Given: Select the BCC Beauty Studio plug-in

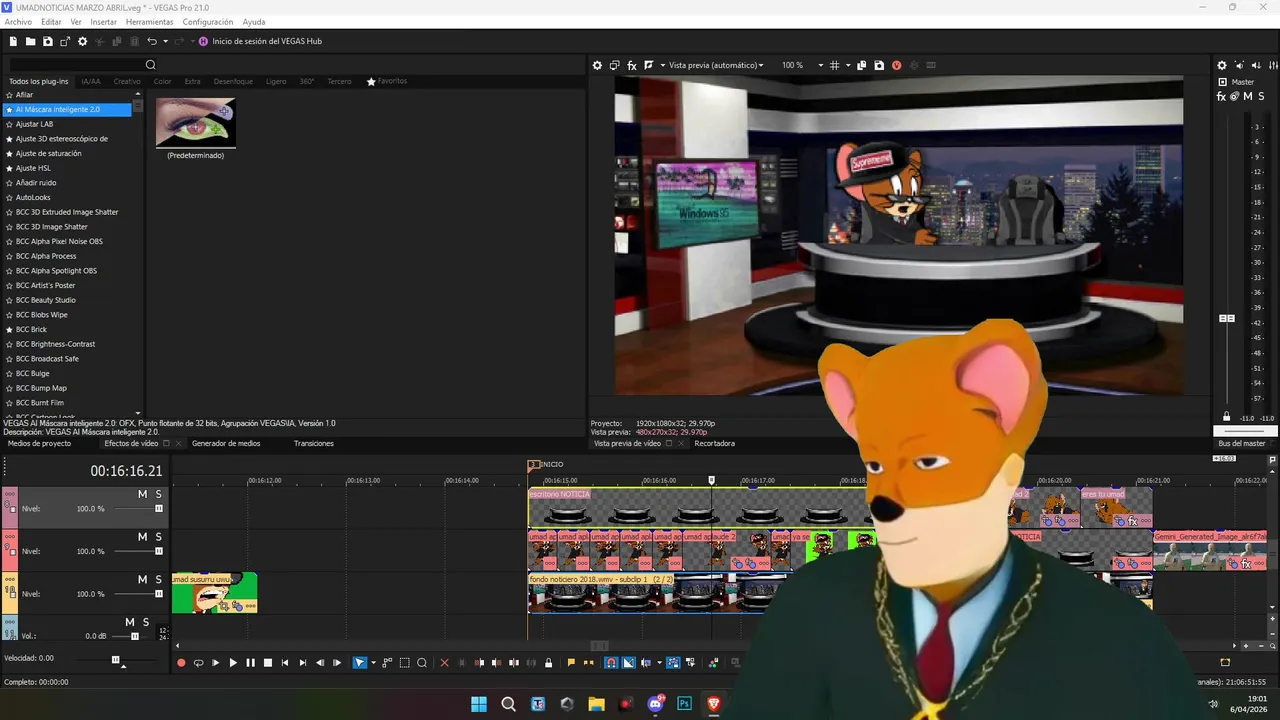Looking at the screenshot, I should point(46,300).
